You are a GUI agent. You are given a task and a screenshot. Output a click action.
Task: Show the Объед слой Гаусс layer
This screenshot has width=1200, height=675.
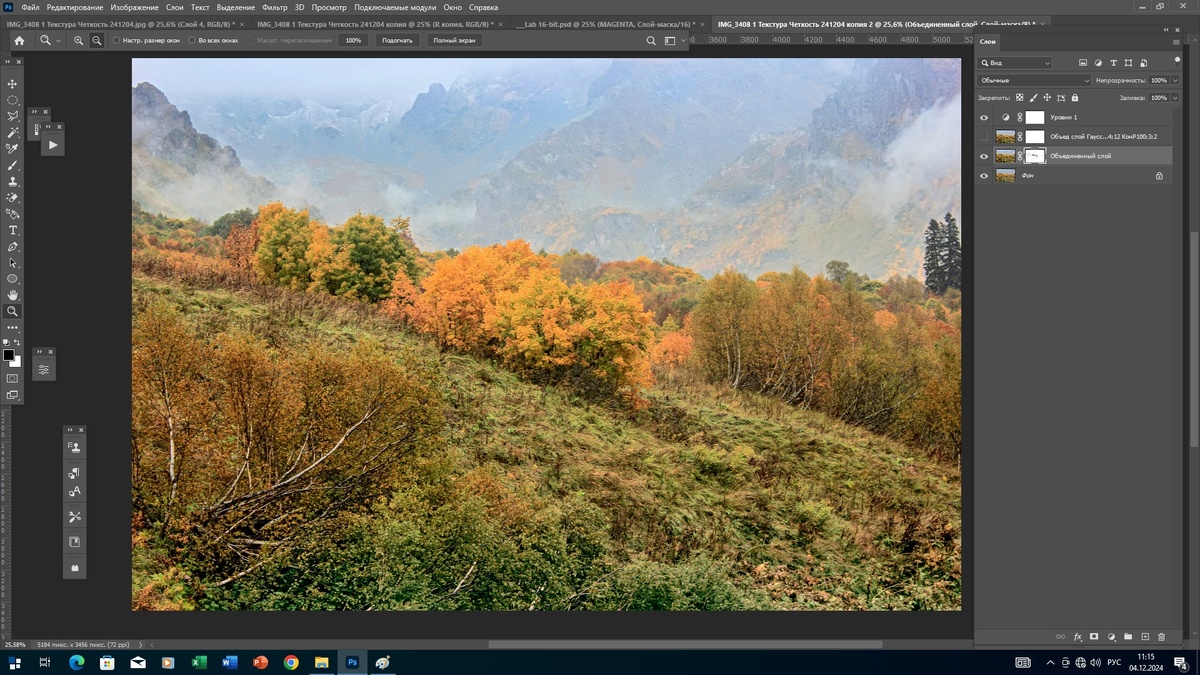click(984, 137)
